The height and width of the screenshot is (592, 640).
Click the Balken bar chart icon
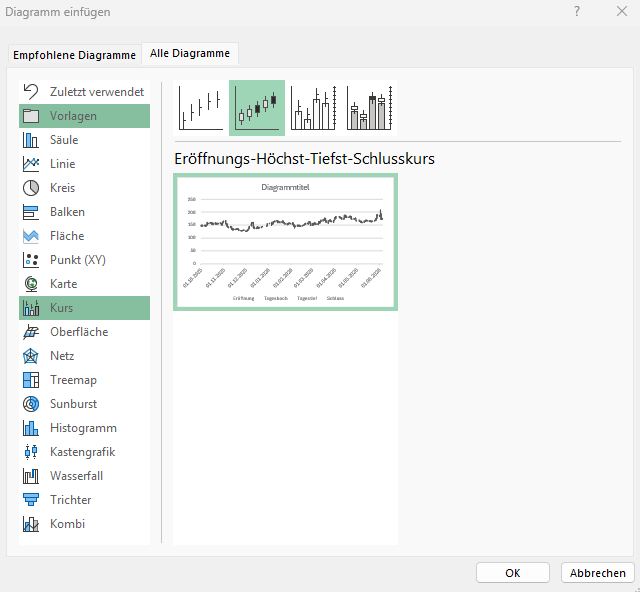tap(31, 212)
